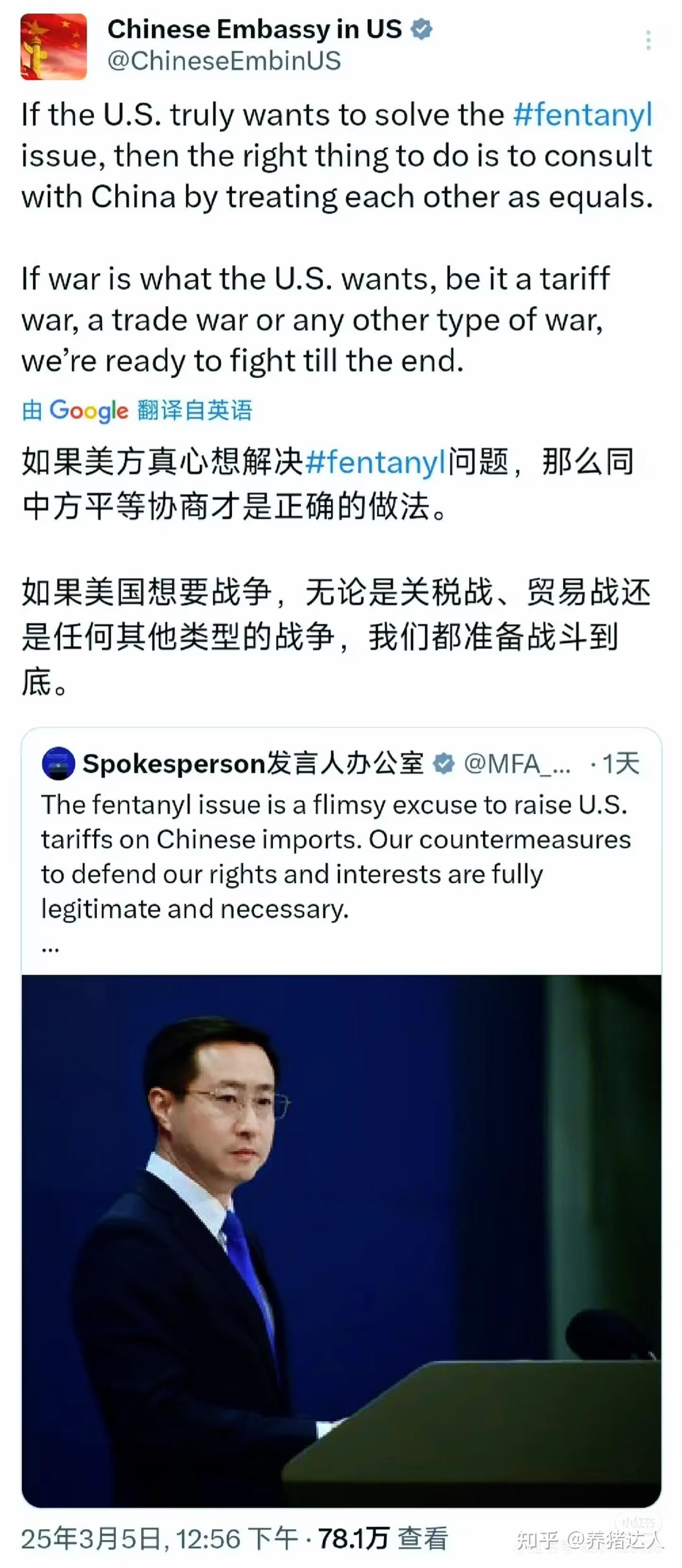Screen dimensions: 682x1568
Task: Open the three-dot more options menu
Action: pos(648,40)
